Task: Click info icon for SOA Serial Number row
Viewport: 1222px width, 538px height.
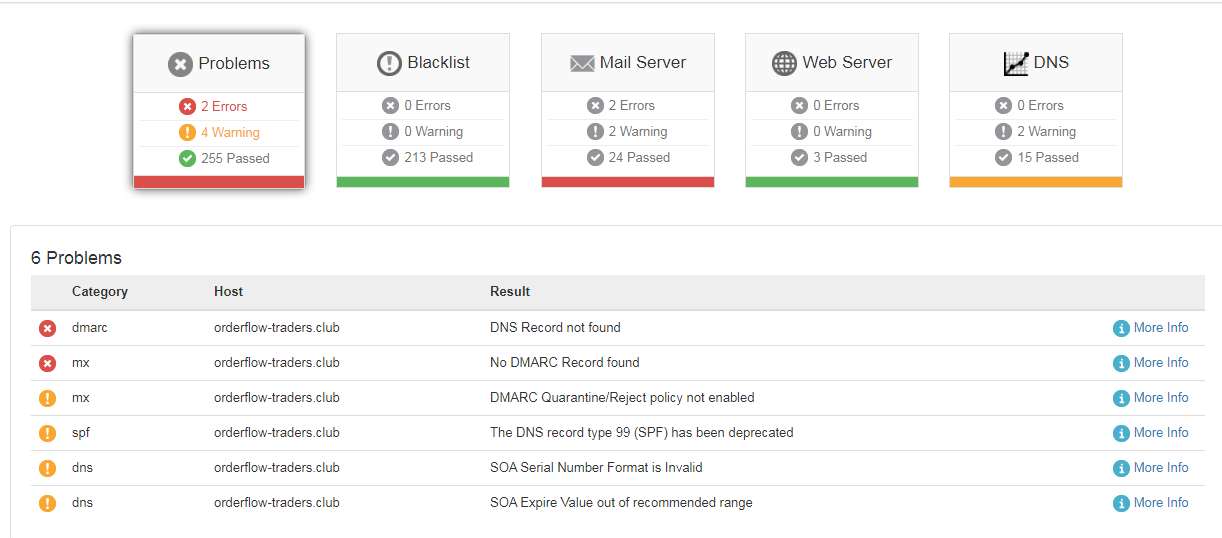Action: 1121,468
